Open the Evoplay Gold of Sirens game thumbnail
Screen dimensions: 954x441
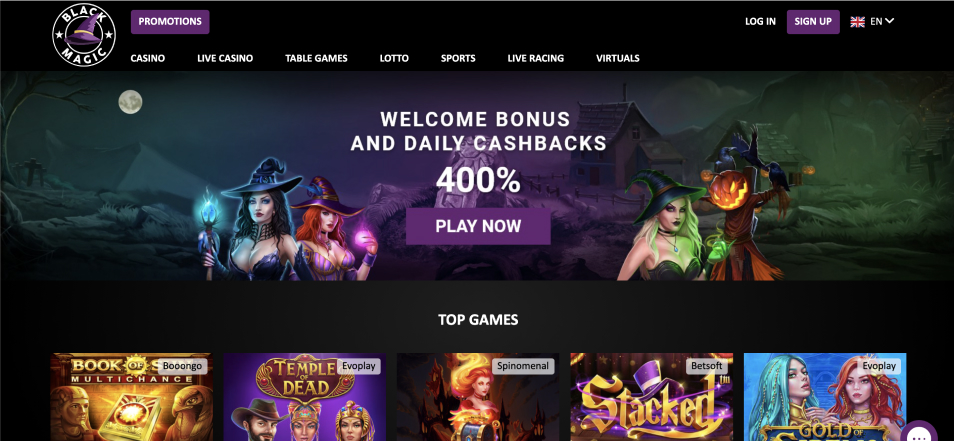(825, 397)
